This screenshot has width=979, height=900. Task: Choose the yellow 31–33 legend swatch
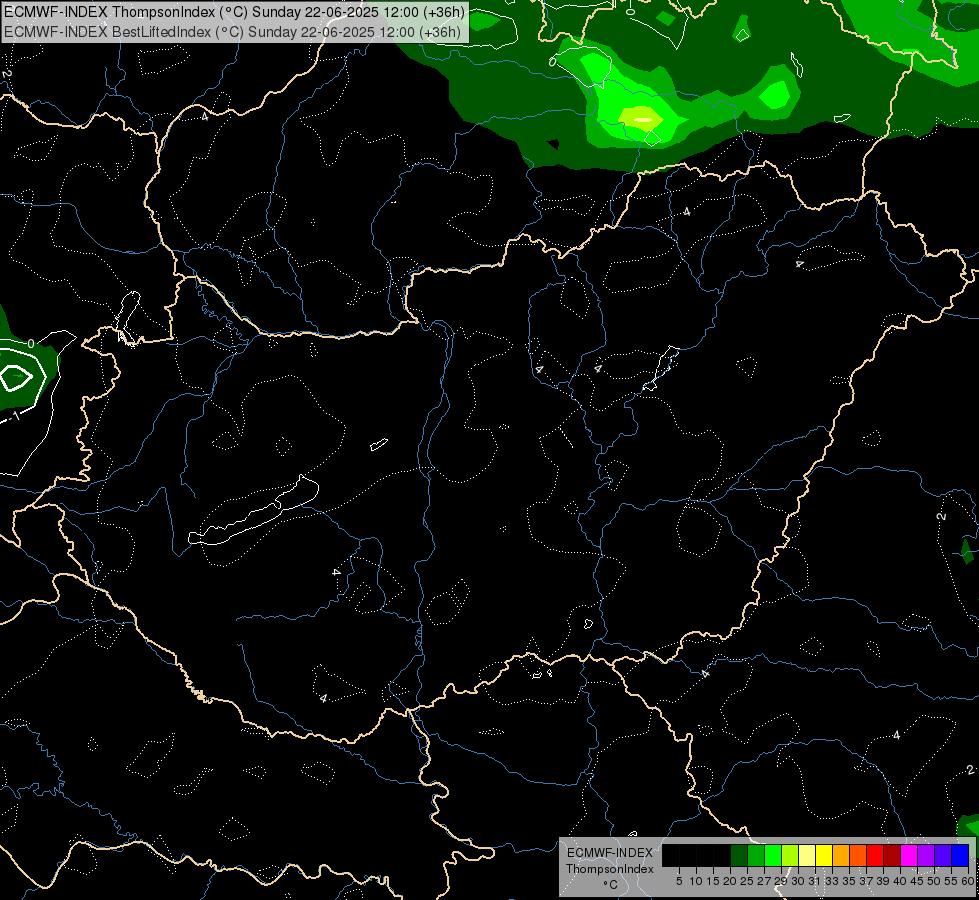pyautogui.click(x=824, y=855)
